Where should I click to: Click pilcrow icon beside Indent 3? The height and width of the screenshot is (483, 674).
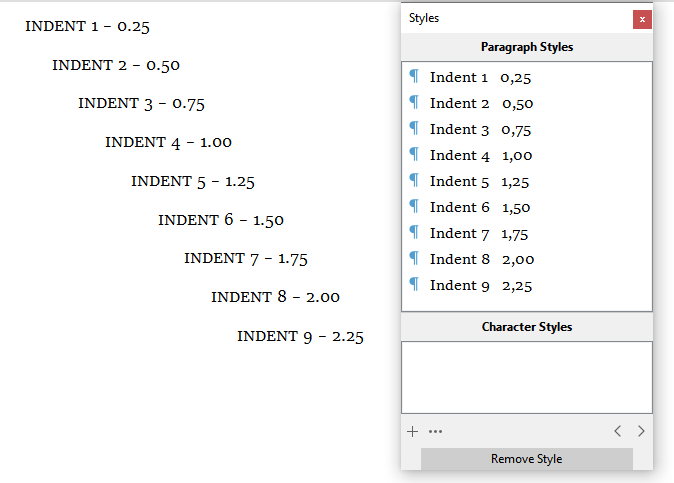click(x=413, y=128)
